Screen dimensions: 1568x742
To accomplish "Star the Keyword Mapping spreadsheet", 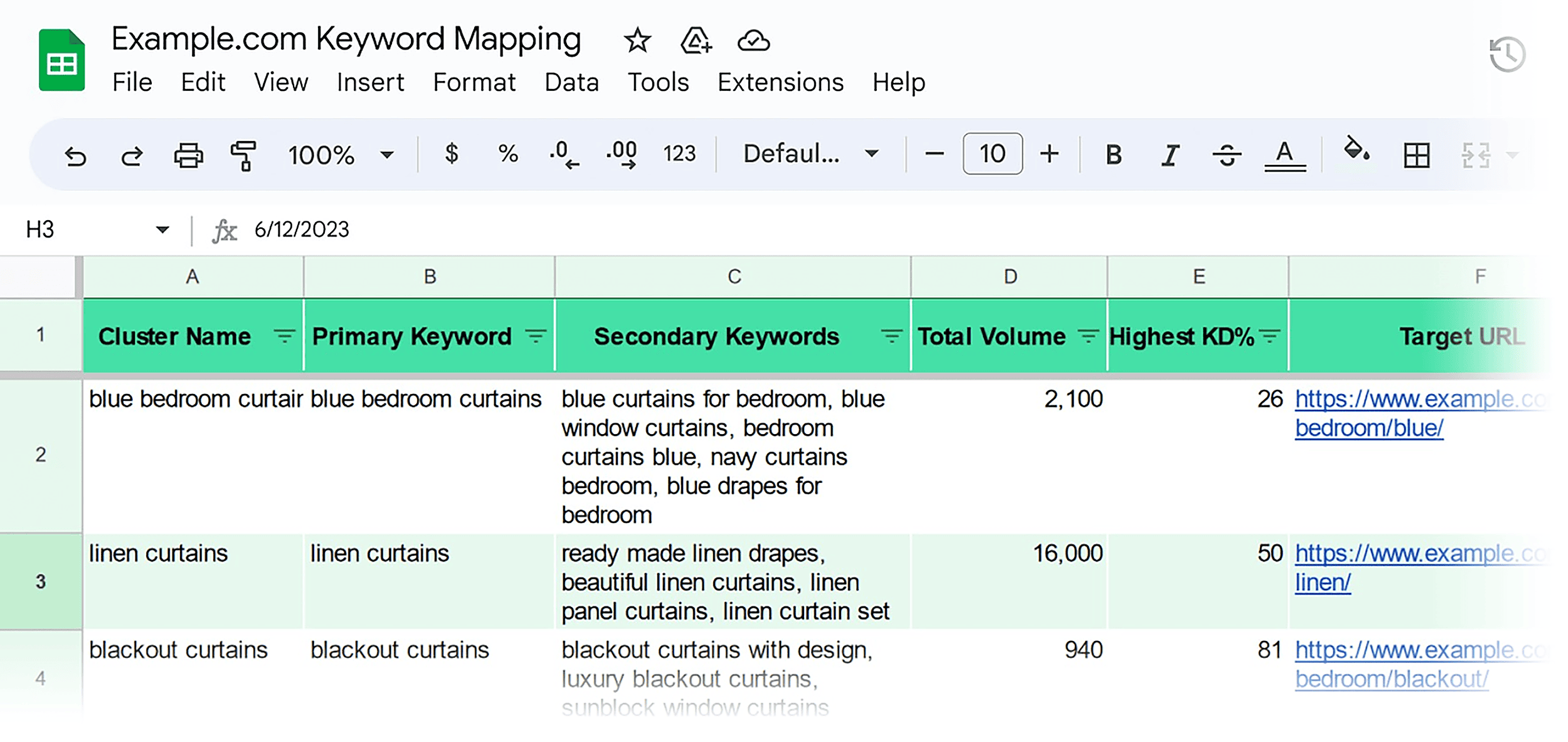I will click(x=637, y=40).
